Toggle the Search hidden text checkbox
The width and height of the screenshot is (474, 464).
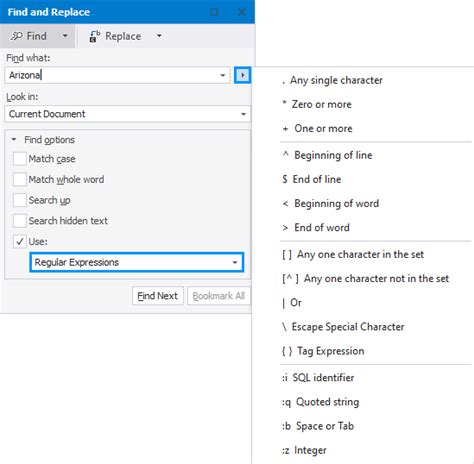[20, 221]
